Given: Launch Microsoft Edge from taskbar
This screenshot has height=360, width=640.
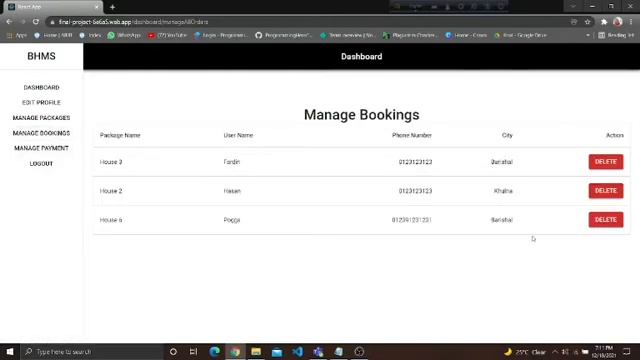Looking at the screenshot, I should (x=215, y=351).
